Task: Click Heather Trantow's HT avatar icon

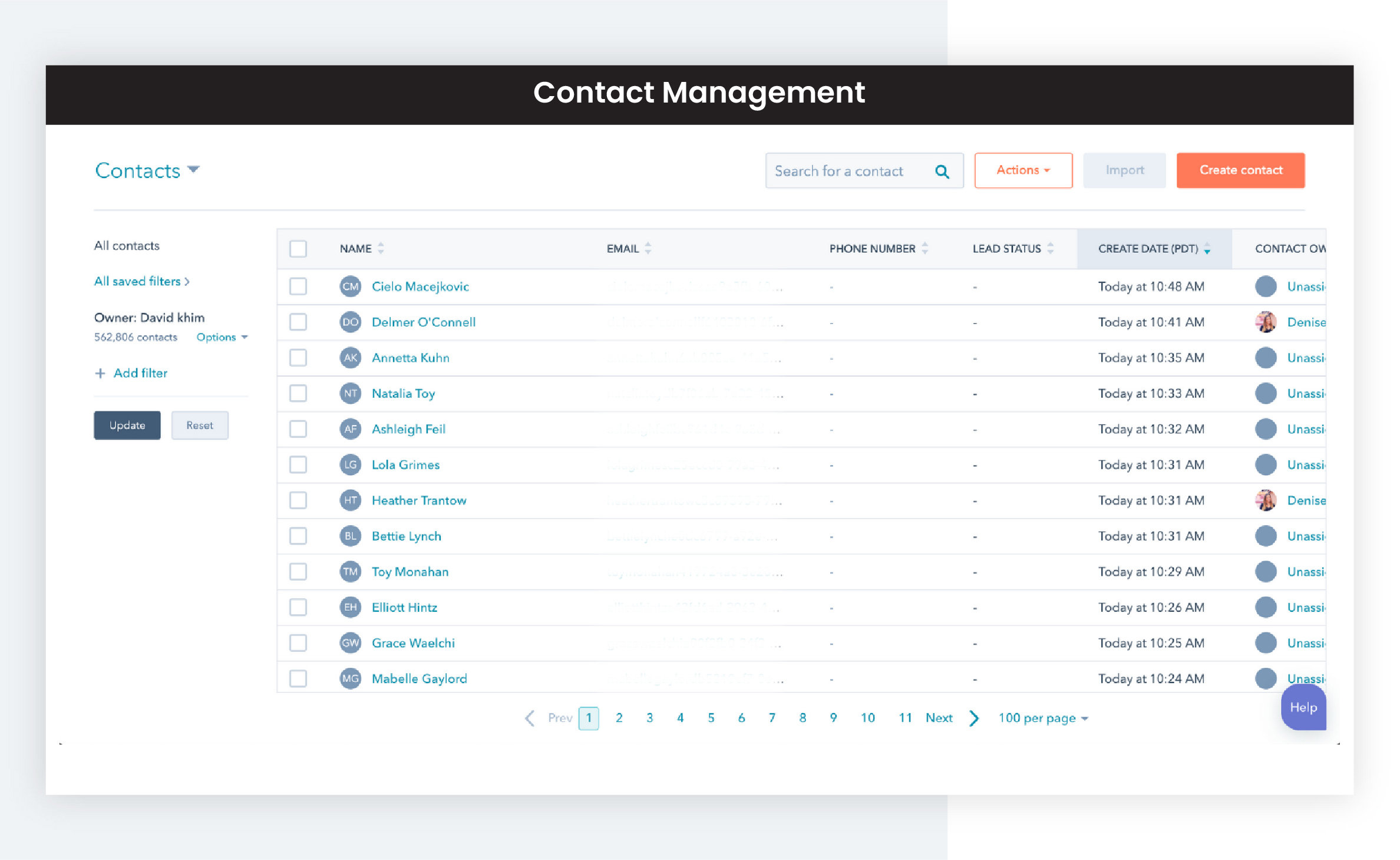Action: 351,500
